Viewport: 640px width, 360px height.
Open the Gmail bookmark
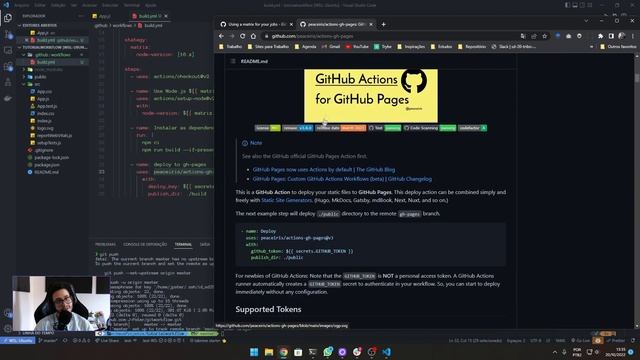tap(331, 47)
